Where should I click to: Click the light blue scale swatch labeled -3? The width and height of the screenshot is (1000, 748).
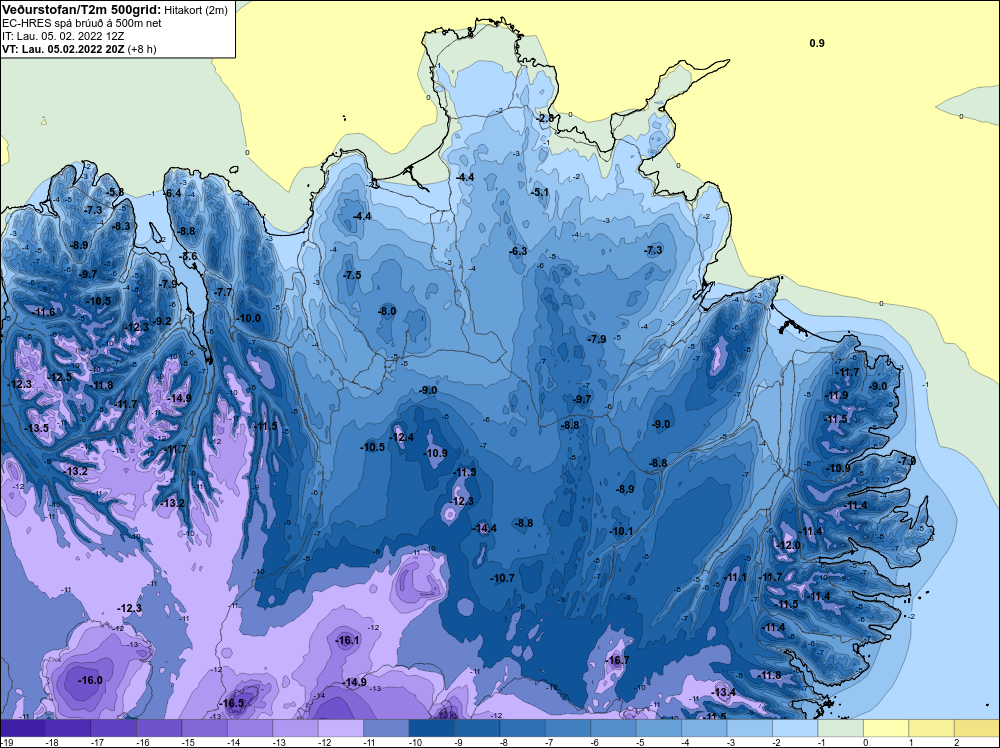point(750,728)
